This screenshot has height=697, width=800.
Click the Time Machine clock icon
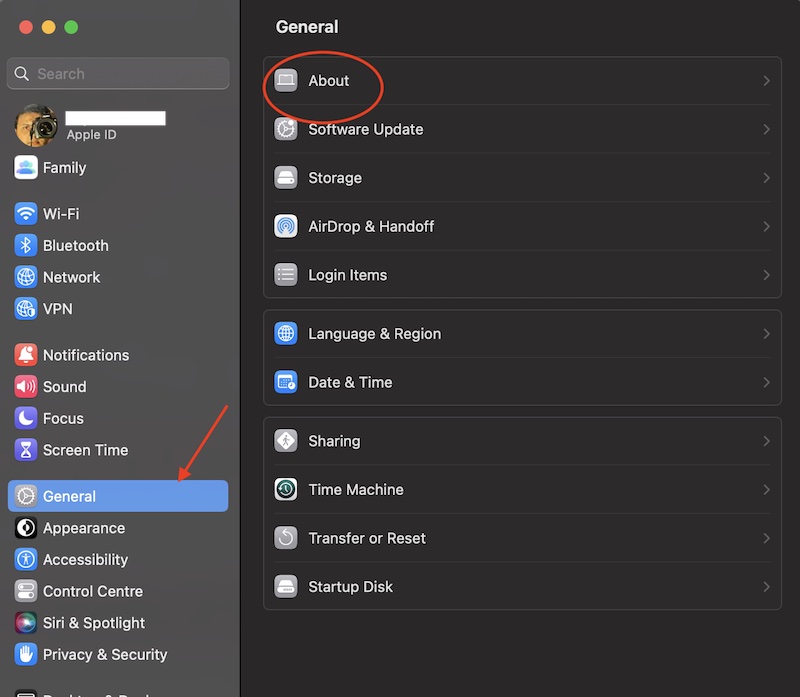coord(286,489)
